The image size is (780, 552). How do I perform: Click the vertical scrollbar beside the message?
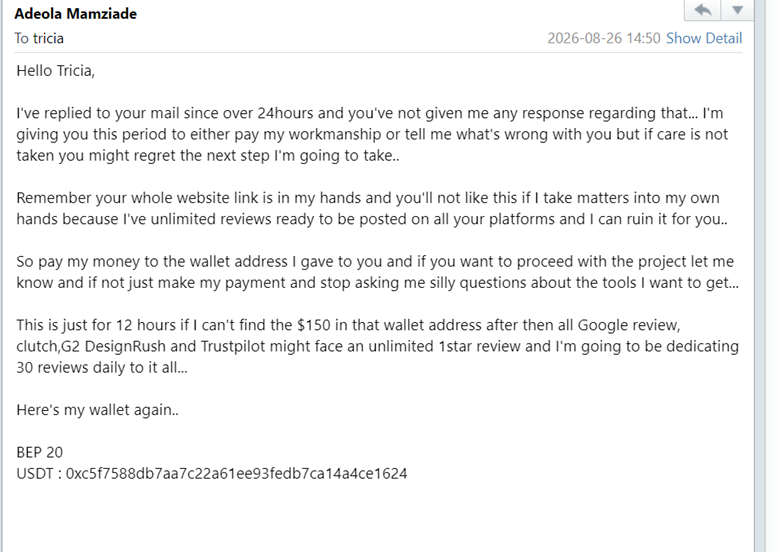(760, 276)
